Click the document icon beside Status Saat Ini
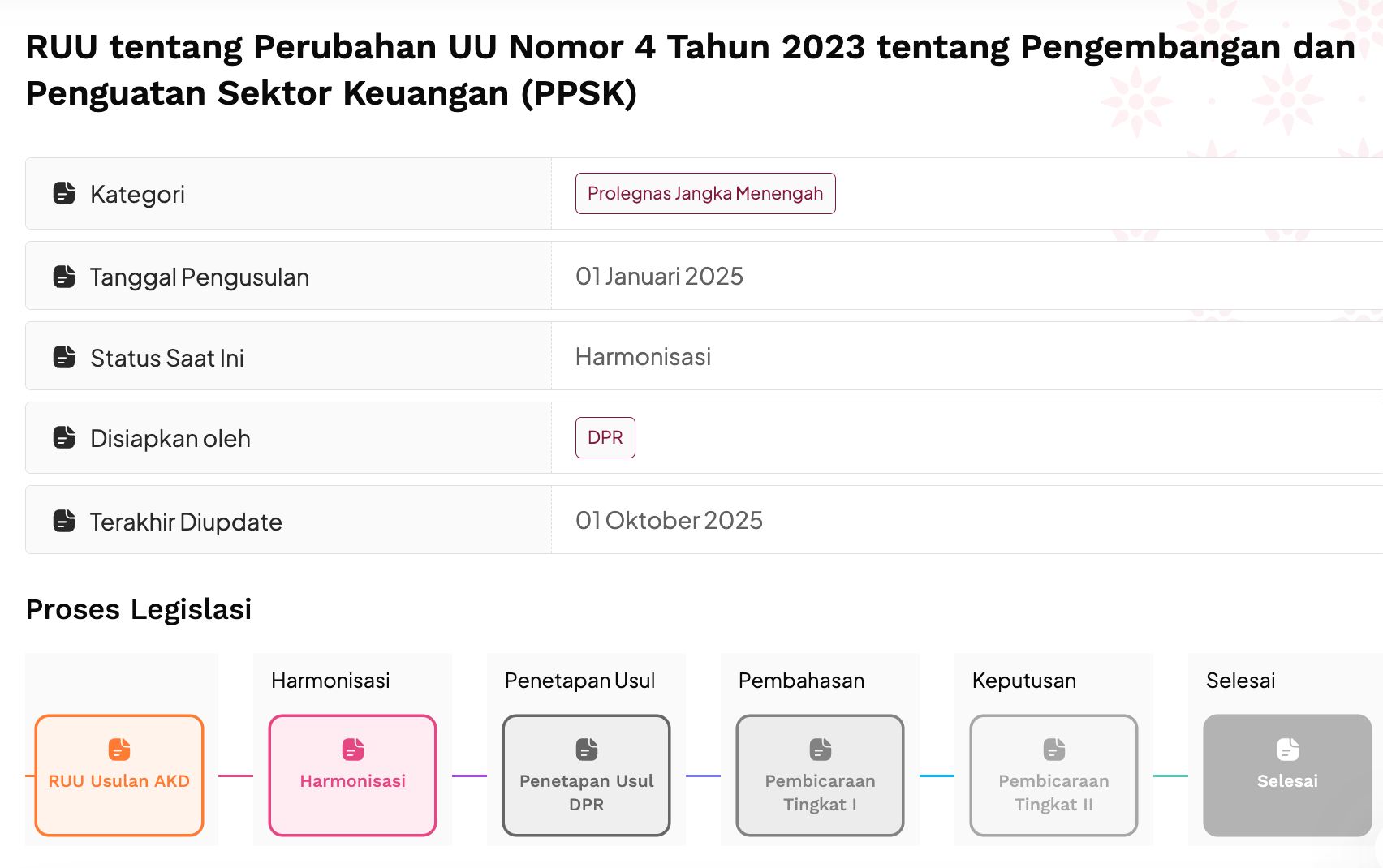 coord(64,357)
